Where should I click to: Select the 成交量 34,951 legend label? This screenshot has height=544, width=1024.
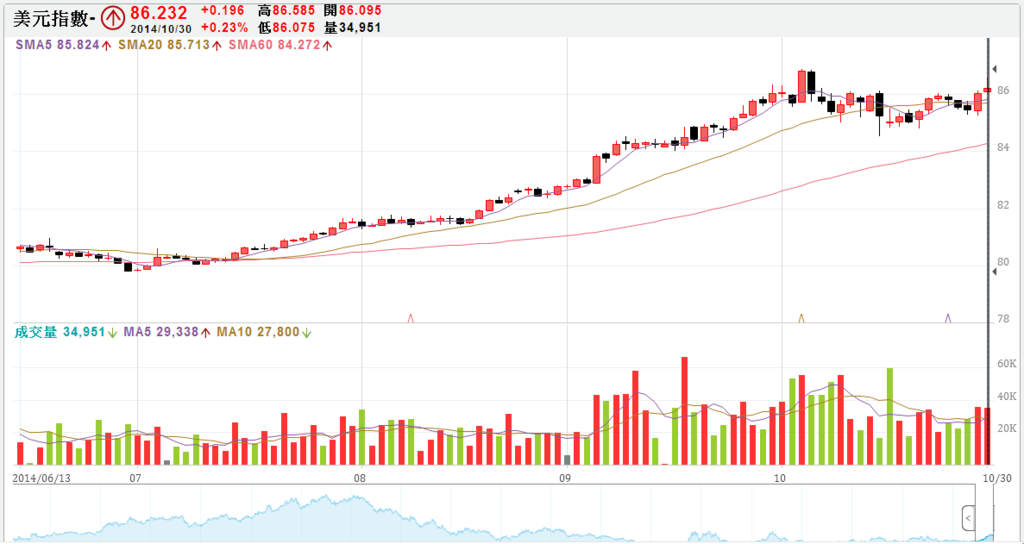point(59,332)
